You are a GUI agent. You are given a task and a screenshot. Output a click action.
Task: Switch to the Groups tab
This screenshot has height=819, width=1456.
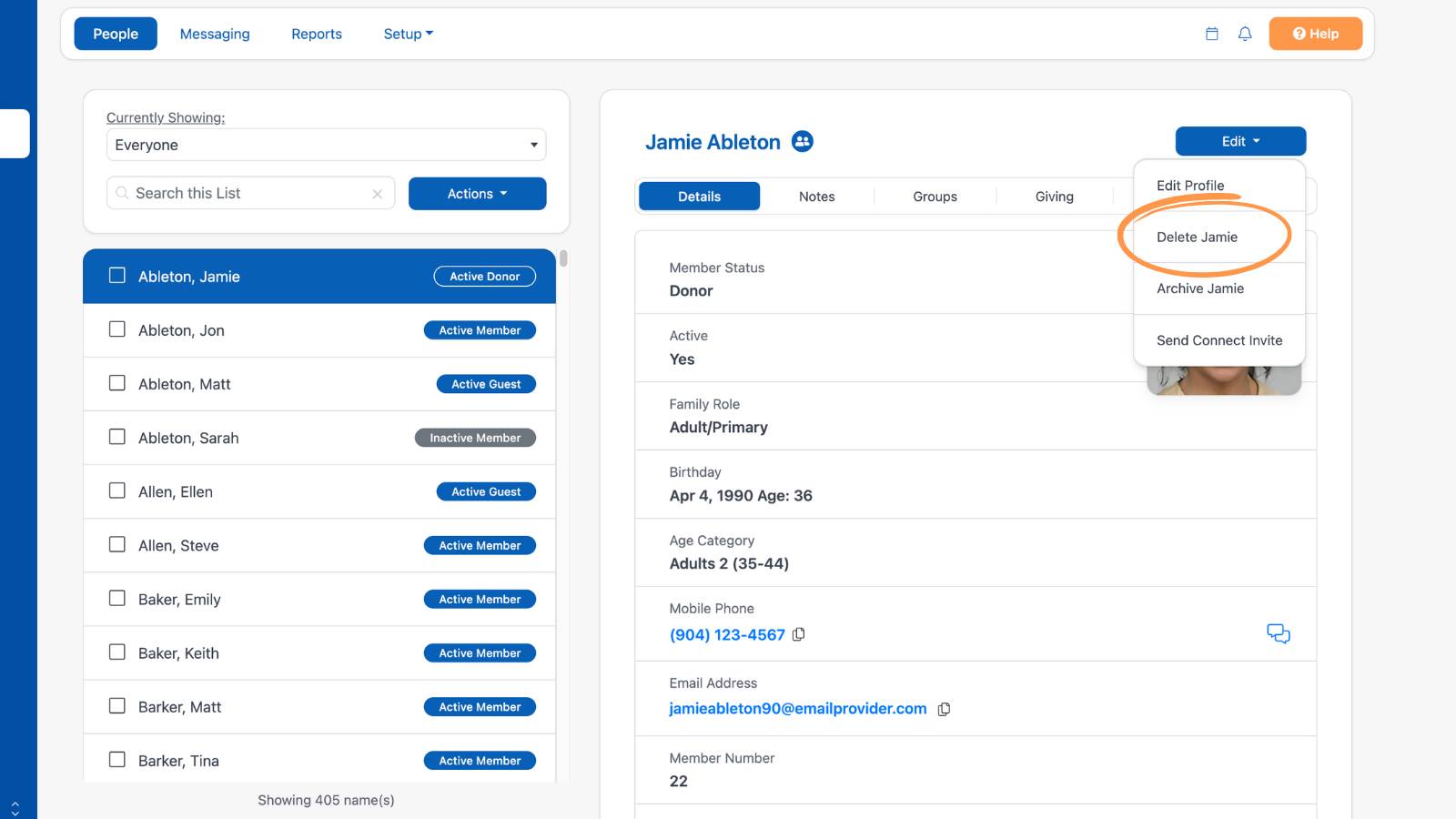935,197
